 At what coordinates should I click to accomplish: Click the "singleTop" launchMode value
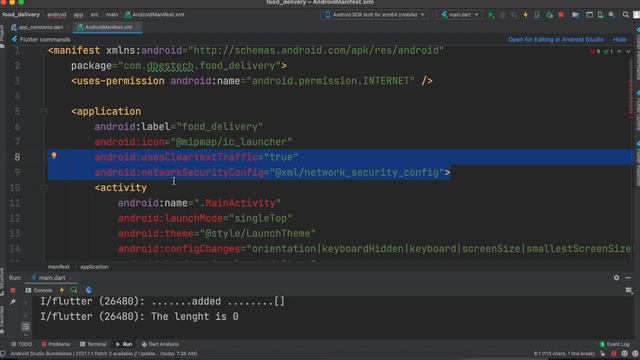(260, 218)
